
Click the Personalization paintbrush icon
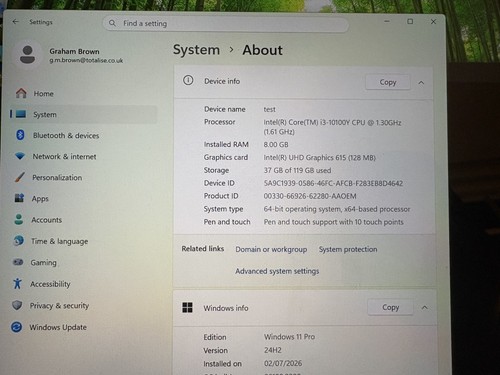[x=20, y=177]
